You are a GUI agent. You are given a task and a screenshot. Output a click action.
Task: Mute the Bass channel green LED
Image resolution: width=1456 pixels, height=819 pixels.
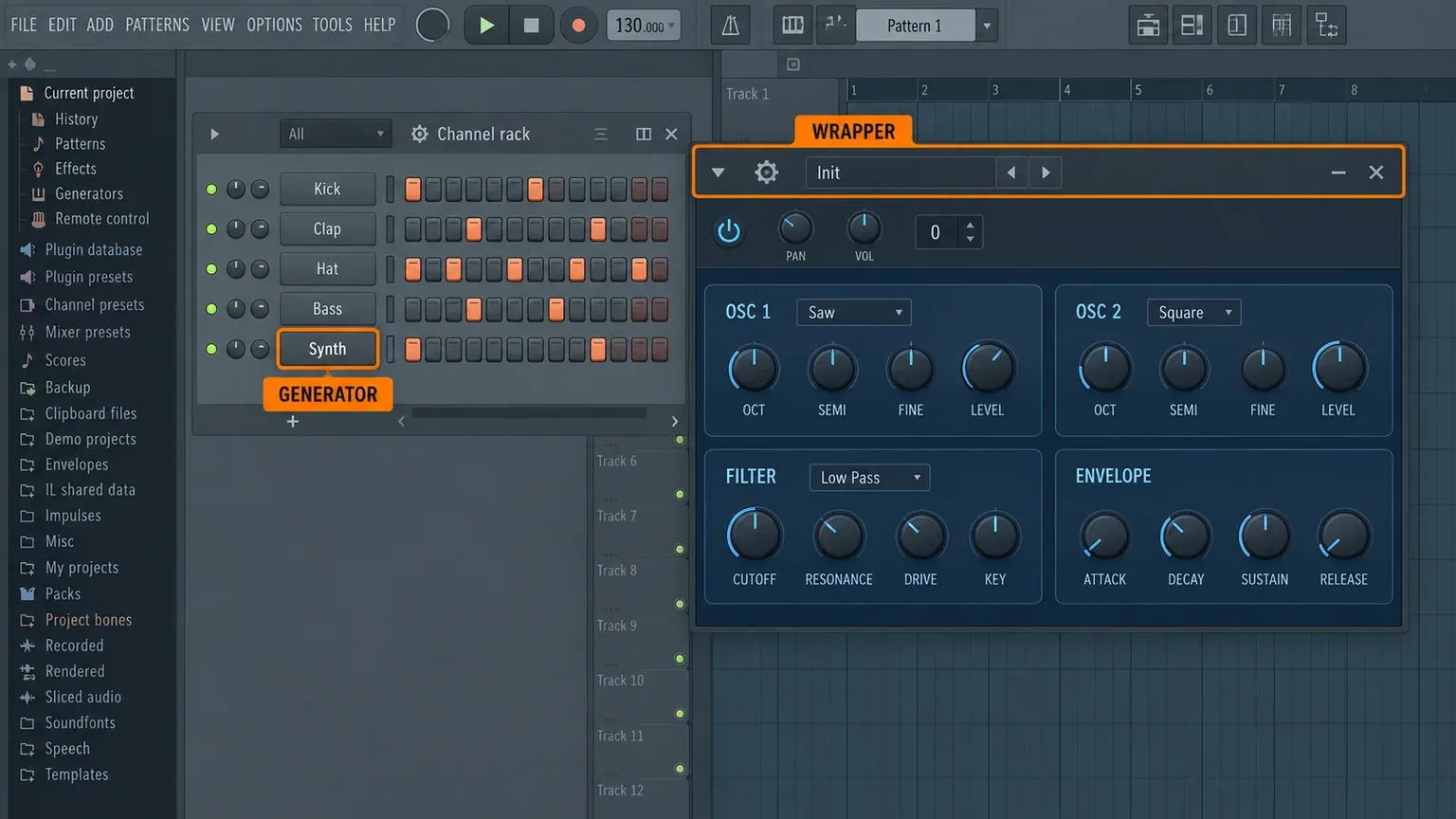pos(211,309)
